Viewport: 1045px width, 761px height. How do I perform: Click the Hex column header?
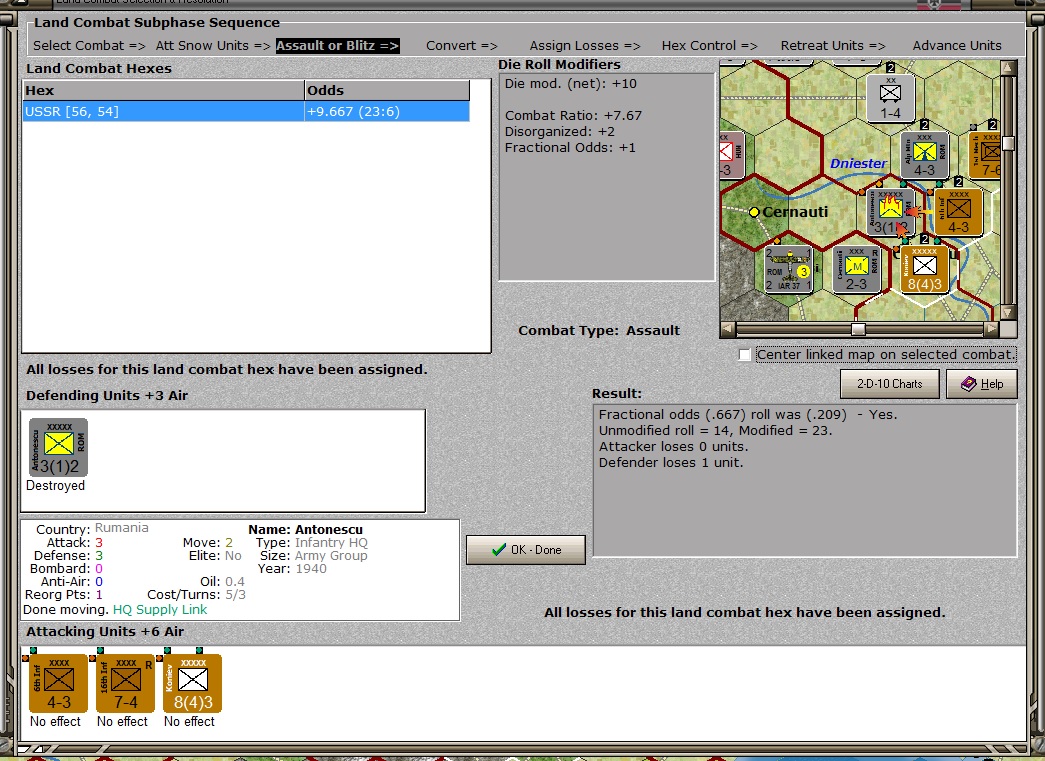click(x=163, y=91)
